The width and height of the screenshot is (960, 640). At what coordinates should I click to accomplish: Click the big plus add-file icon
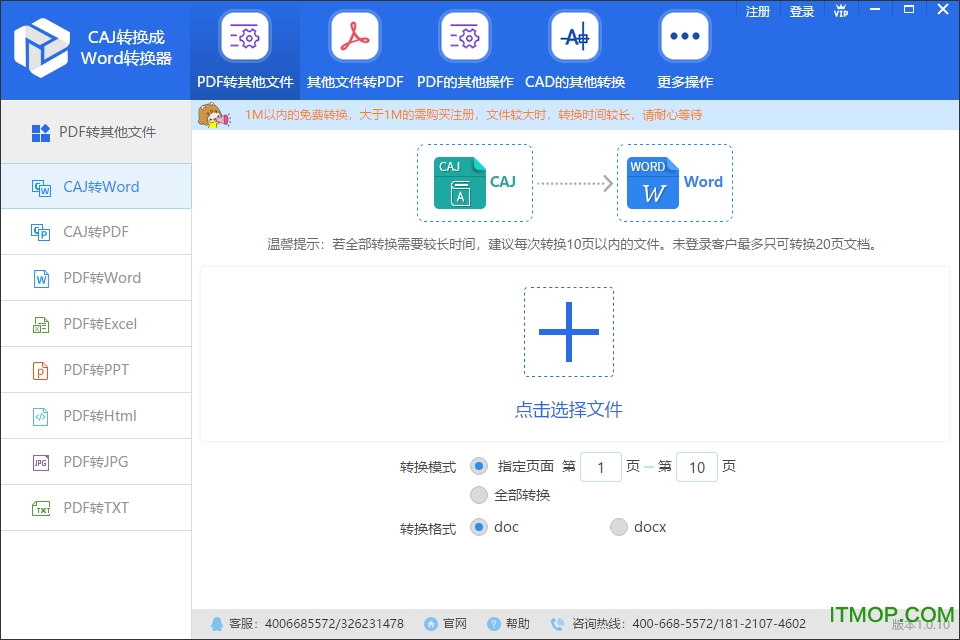pyautogui.click(x=568, y=332)
